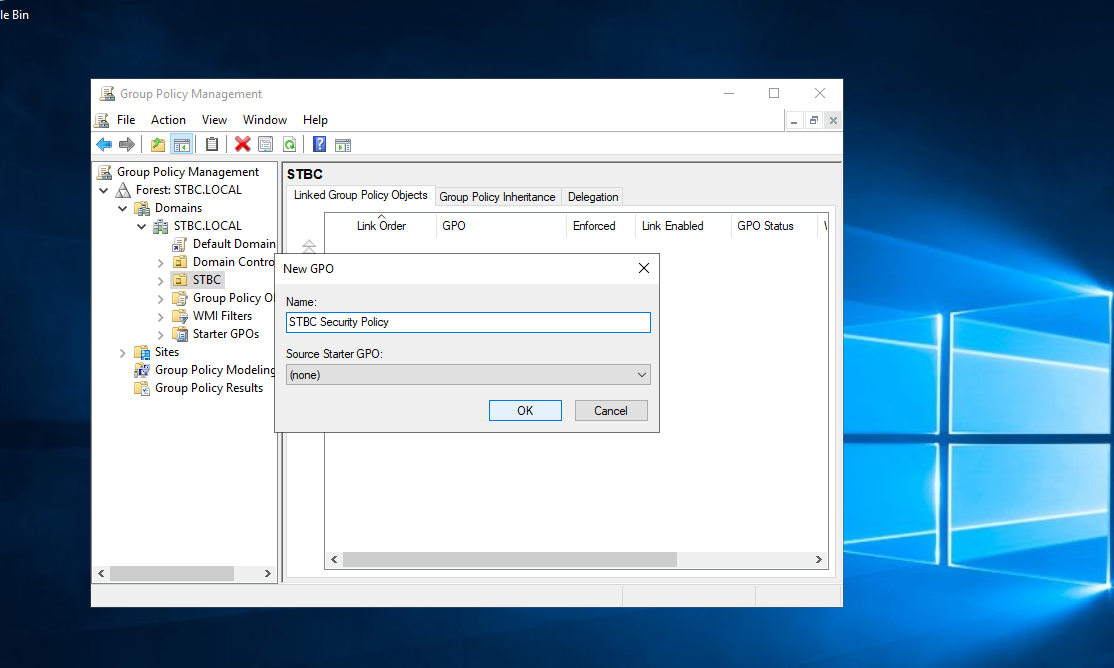The width and height of the screenshot is (1114, 668).
Task: Collapse the Forest: STBC.LOCAL node
Action: (x=104, y=190)
